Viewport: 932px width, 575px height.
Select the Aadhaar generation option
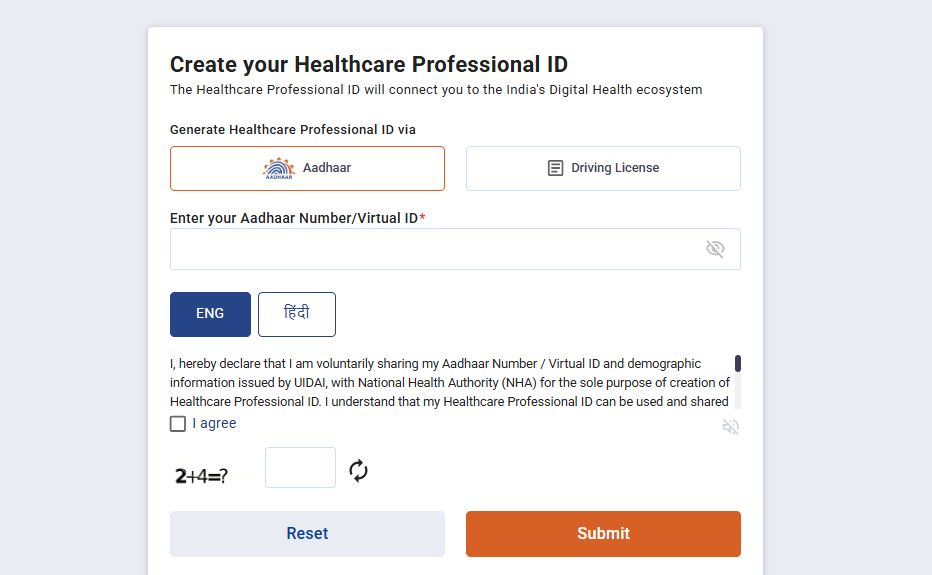[x=307, y=168]
